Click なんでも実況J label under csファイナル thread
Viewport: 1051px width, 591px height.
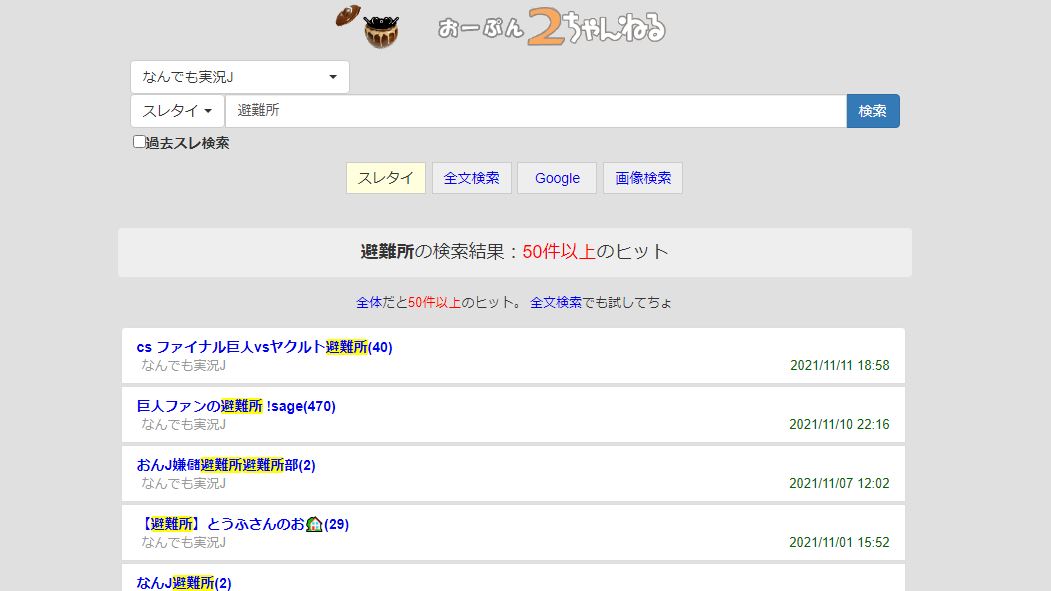[x=183, y=366]
